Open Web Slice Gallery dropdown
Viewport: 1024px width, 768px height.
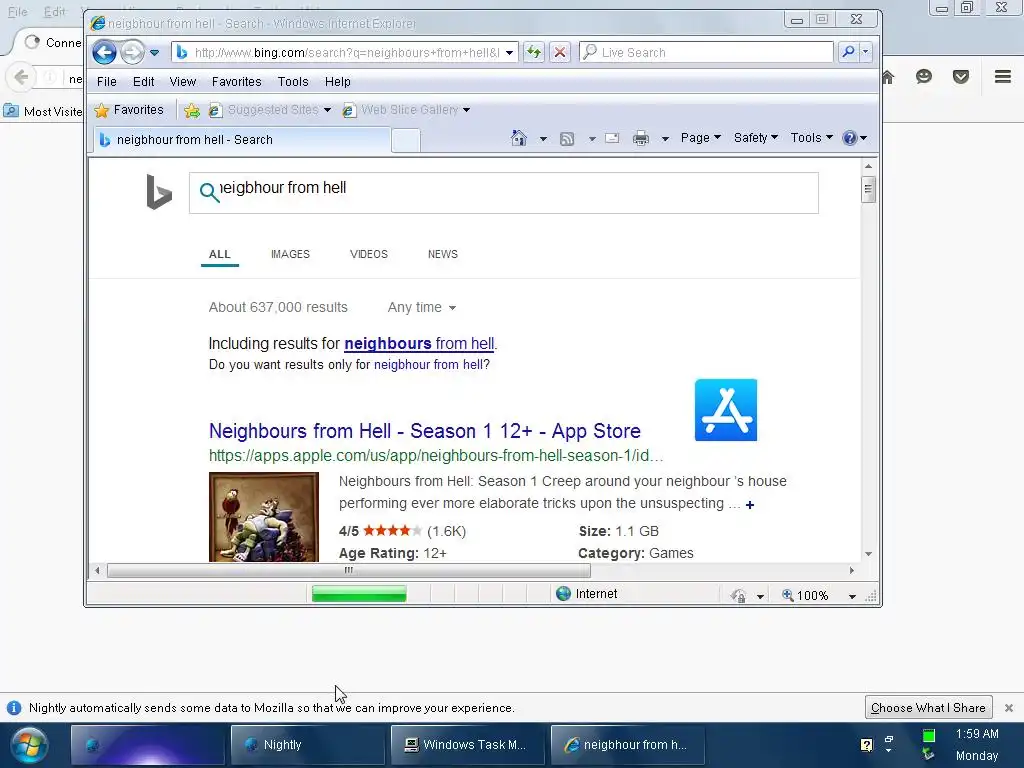[x=466, y=110]
